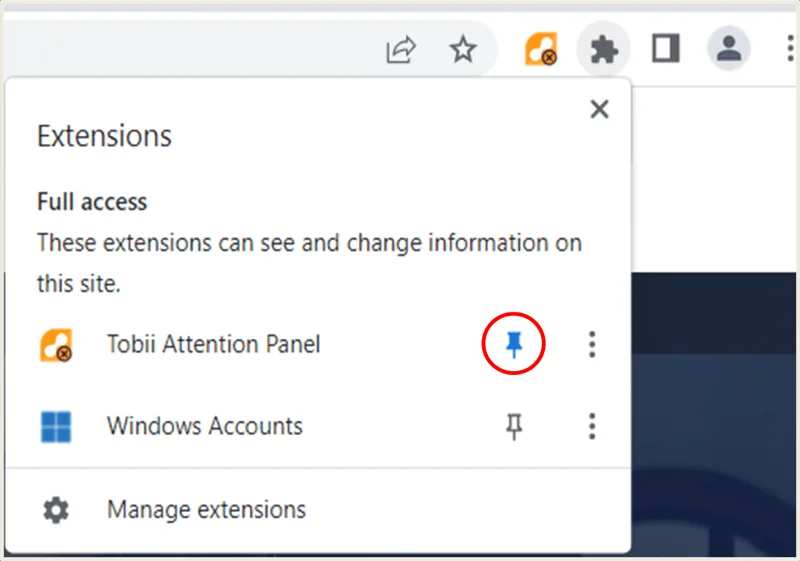Close the Extensions popup
The image size is (800, 561).
[x=599, y=109]
